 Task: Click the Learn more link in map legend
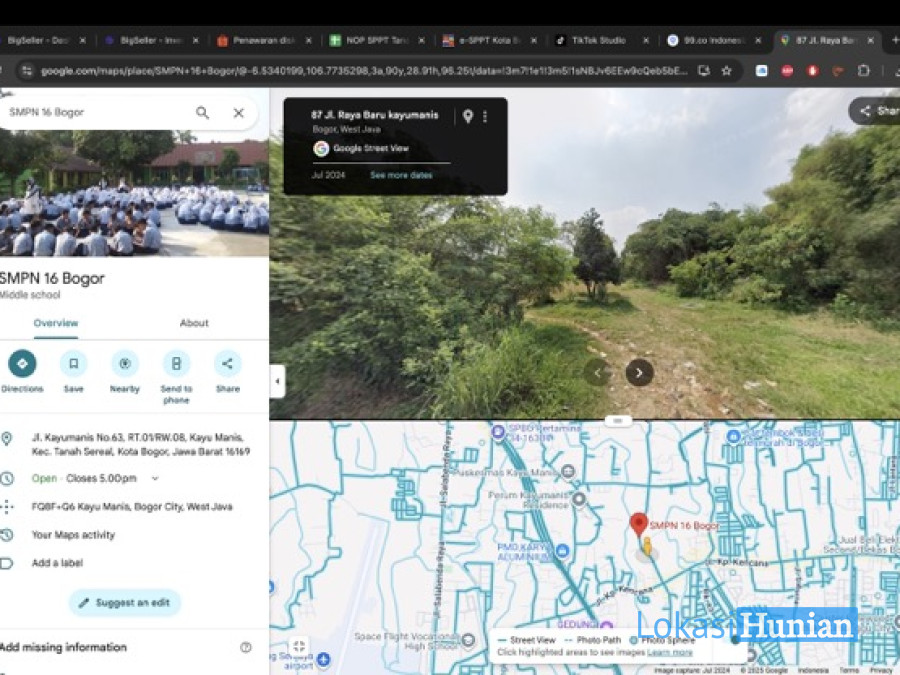coord(669,653)
